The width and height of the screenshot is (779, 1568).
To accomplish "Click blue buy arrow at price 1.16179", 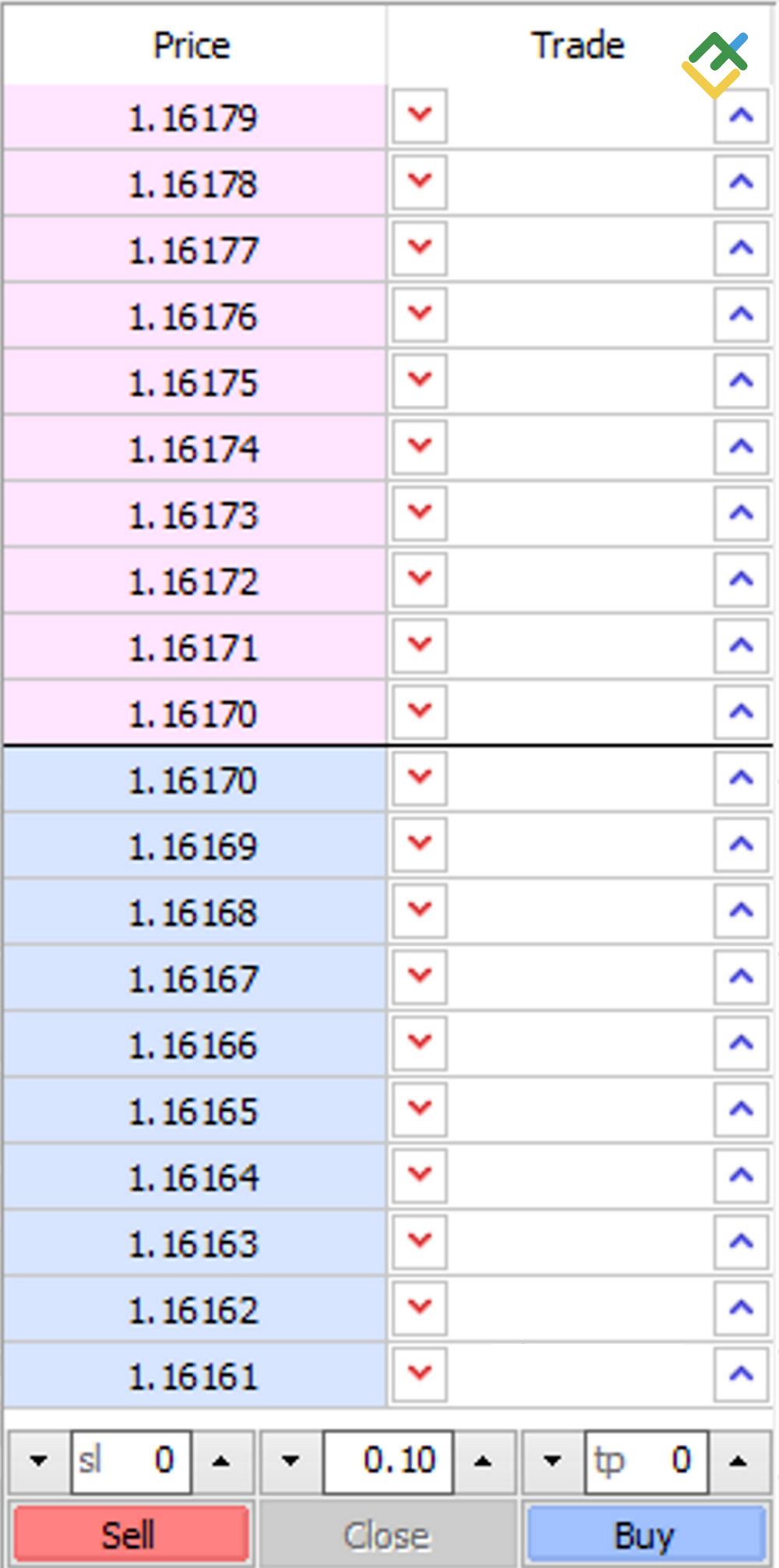I will [x=741, y=116].
